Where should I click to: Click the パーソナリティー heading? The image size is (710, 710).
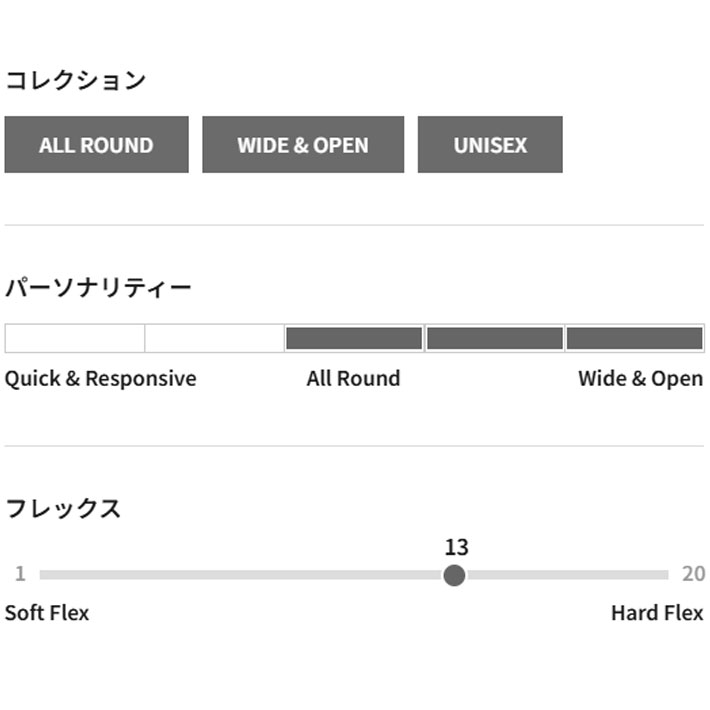98,289
